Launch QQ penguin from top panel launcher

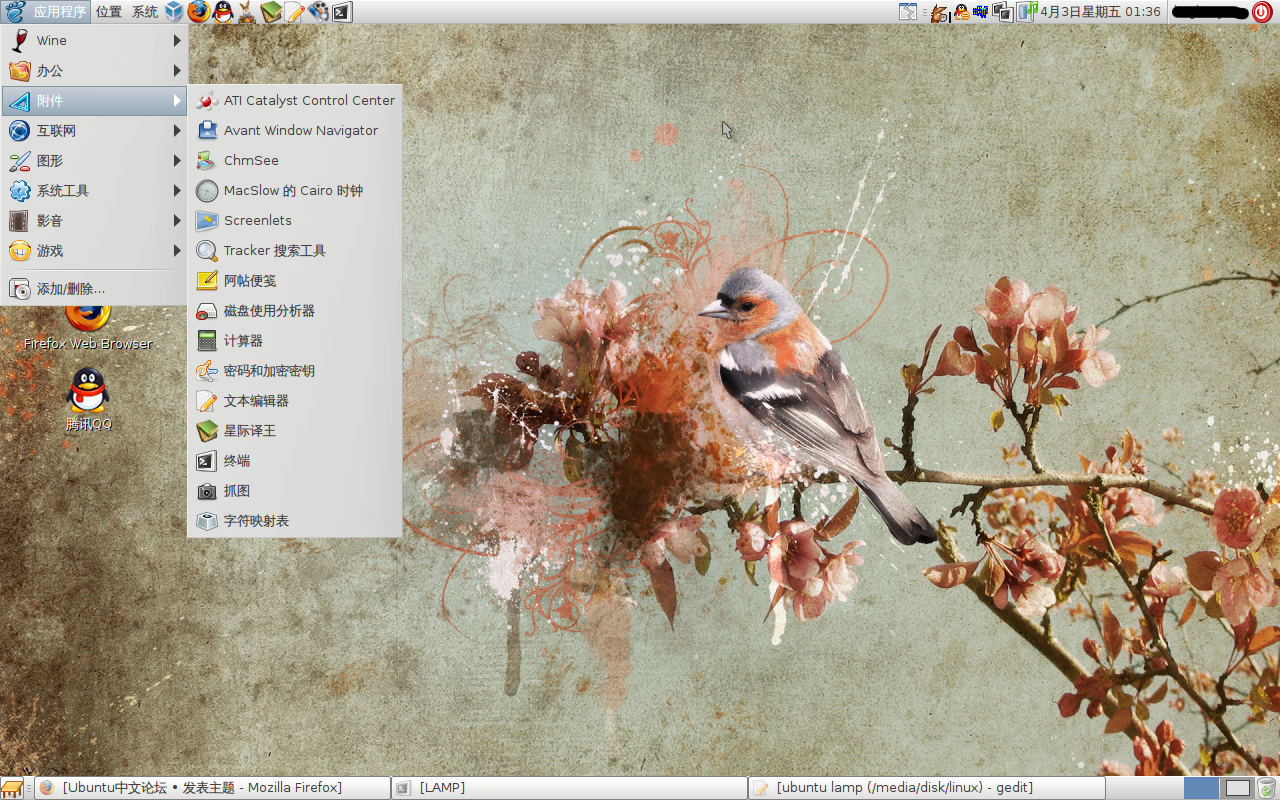[223, 12]
